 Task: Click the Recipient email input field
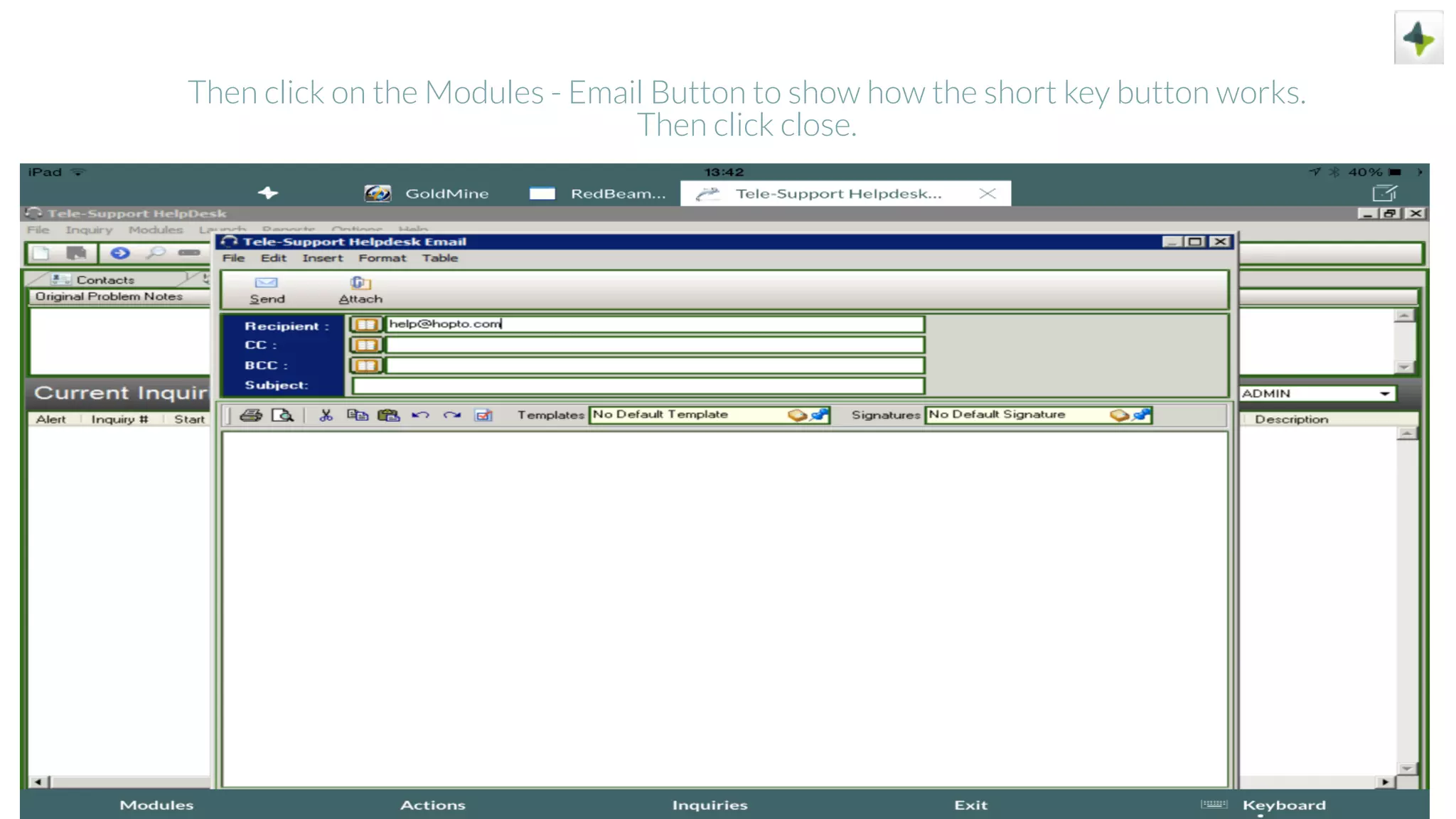654,324
